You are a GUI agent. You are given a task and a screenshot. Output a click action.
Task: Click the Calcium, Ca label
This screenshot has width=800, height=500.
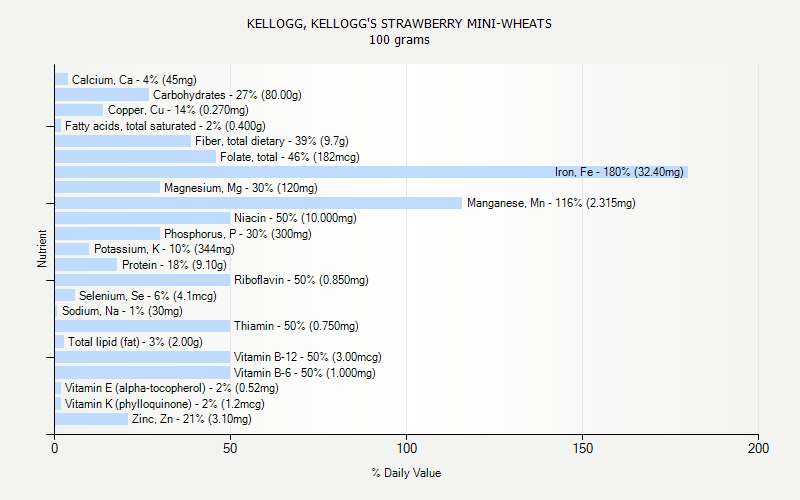pos(134,80)
